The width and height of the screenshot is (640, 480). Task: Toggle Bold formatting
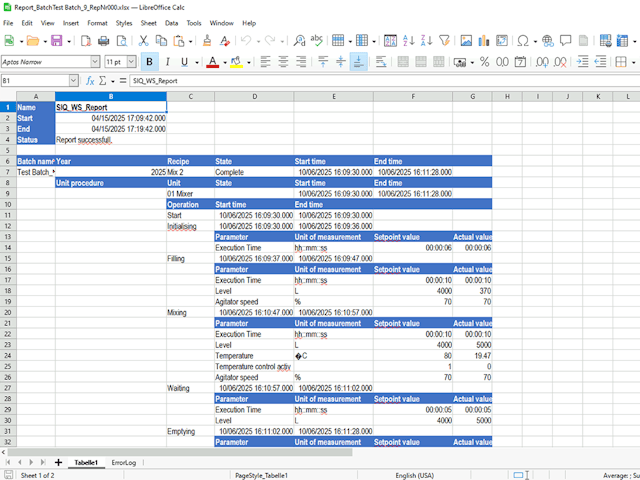coord(149,62)
